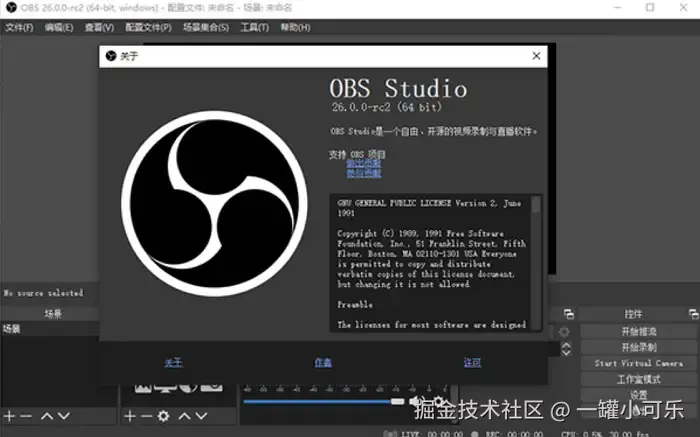Viewport: 700px width, 437px height.
Task: Click the 场景 panel header
Action: [53, 314]
